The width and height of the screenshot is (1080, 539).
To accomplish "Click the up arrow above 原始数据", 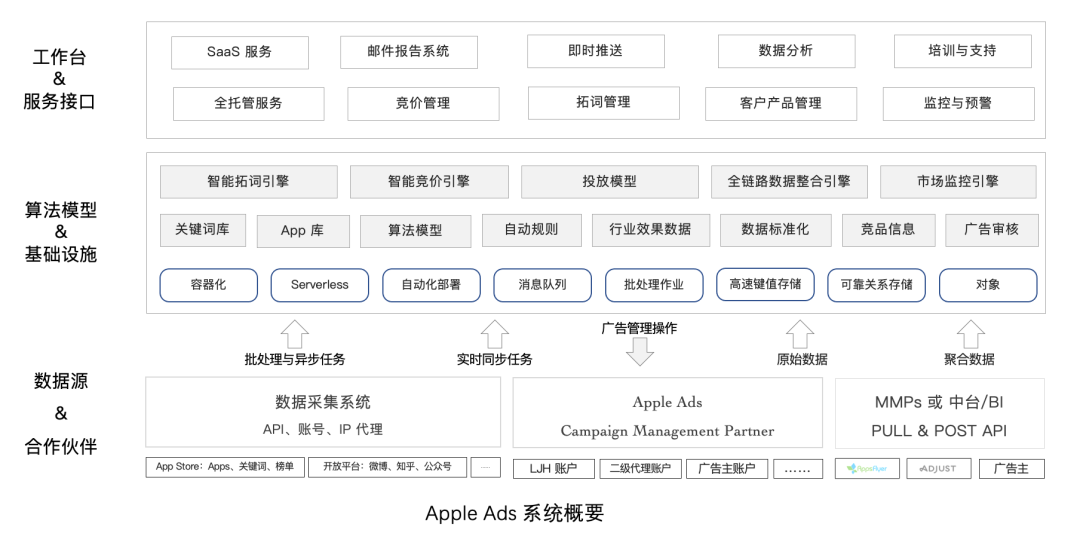I will point(800,335).
